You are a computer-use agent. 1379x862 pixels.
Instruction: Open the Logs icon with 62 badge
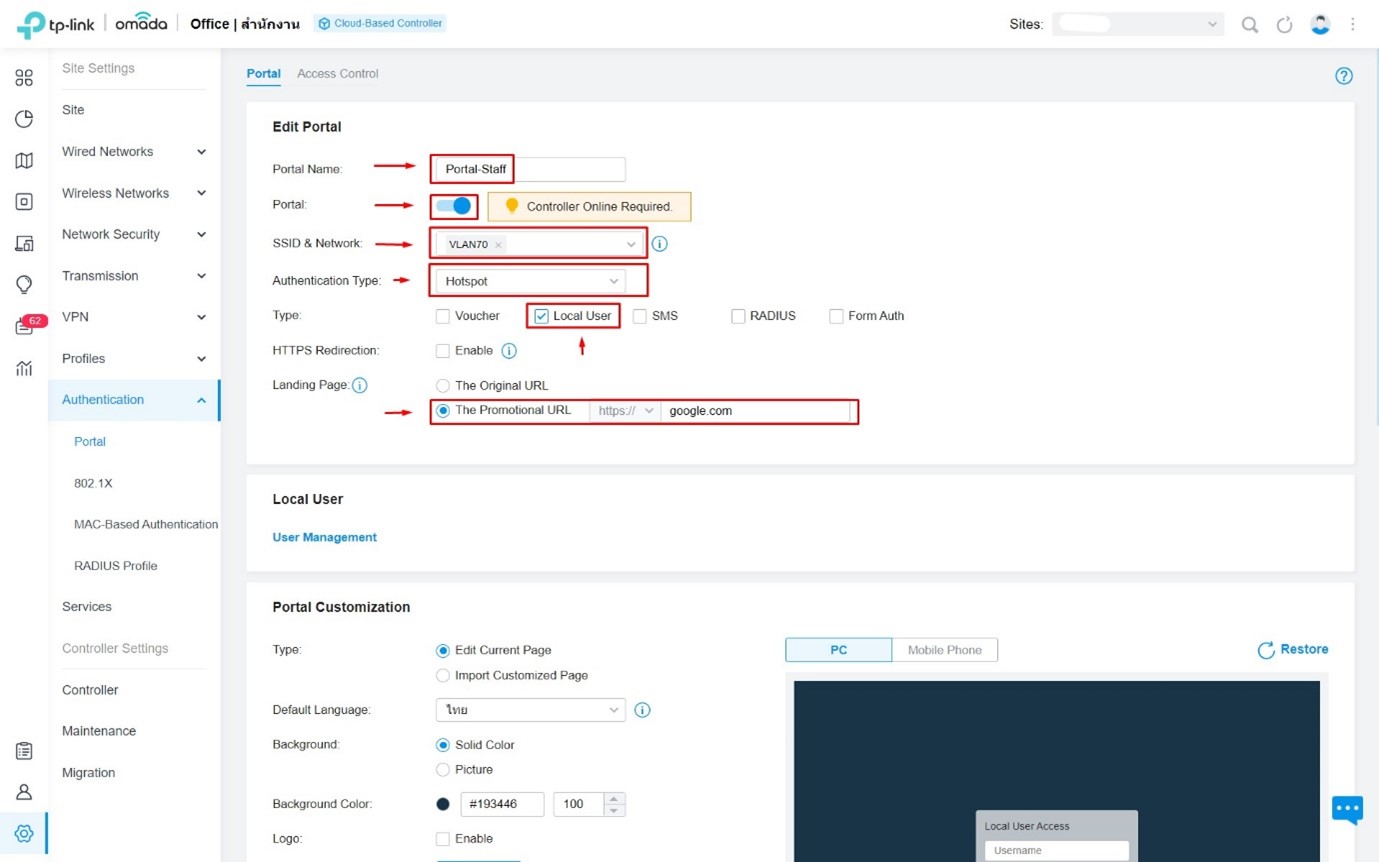point(24,326)
